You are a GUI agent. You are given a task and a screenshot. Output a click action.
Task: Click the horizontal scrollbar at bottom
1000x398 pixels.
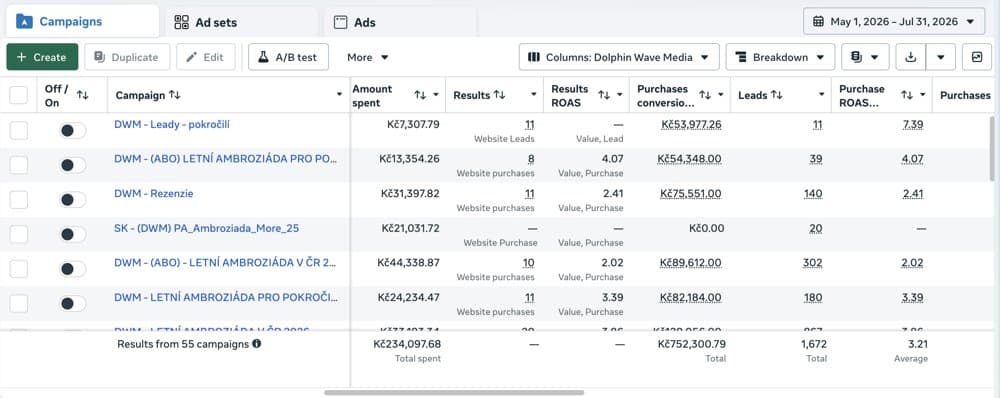coord(453,393)
